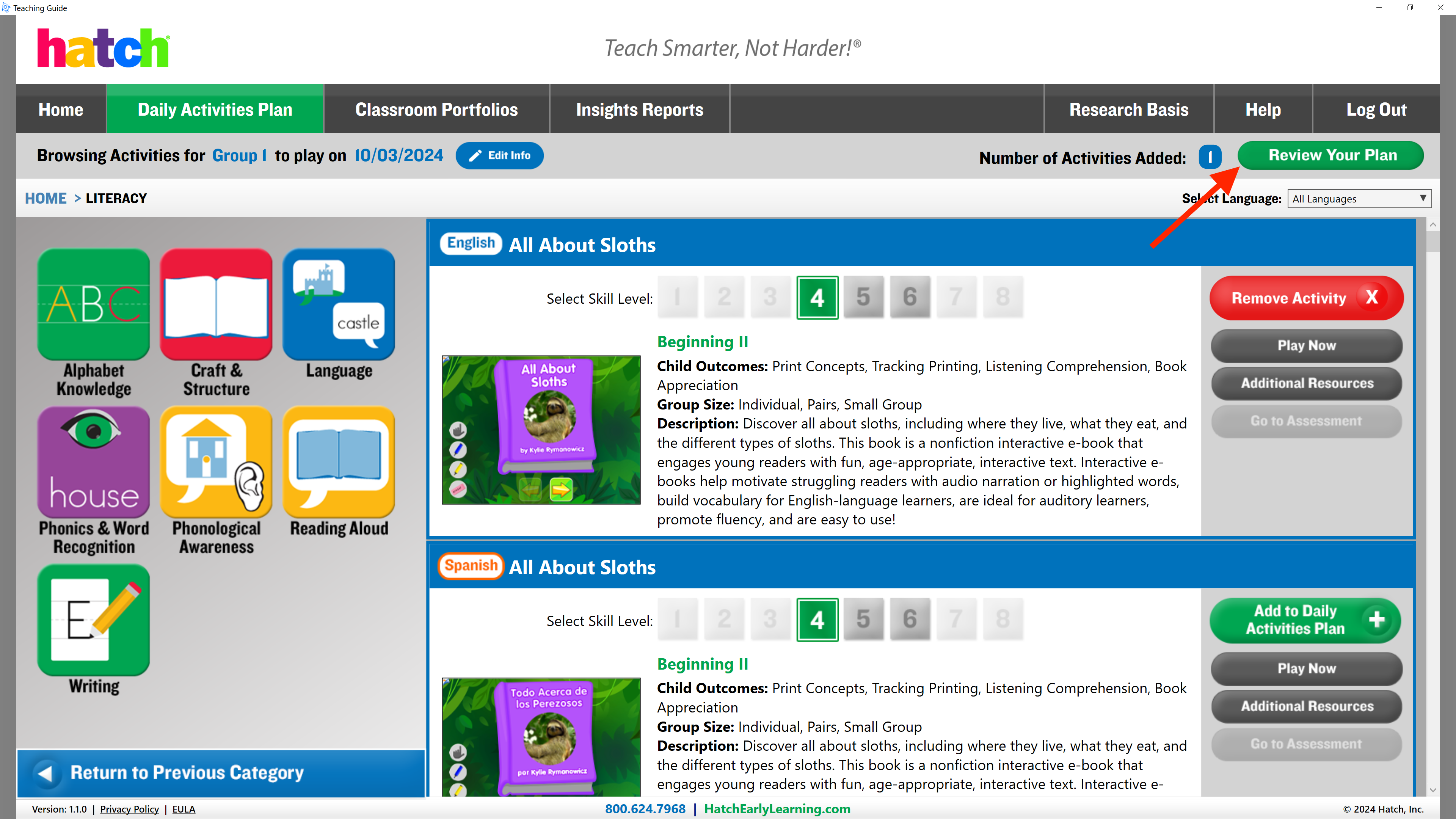
Task: Click Return to Previous Category
Action: pyautogui.click(x=221, y=773)
